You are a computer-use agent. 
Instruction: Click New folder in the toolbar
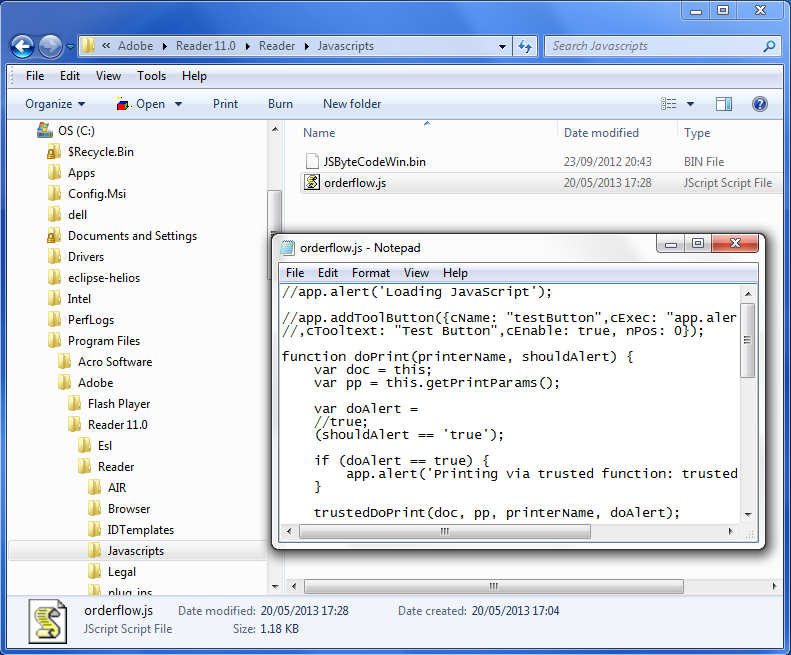[352, 104]
